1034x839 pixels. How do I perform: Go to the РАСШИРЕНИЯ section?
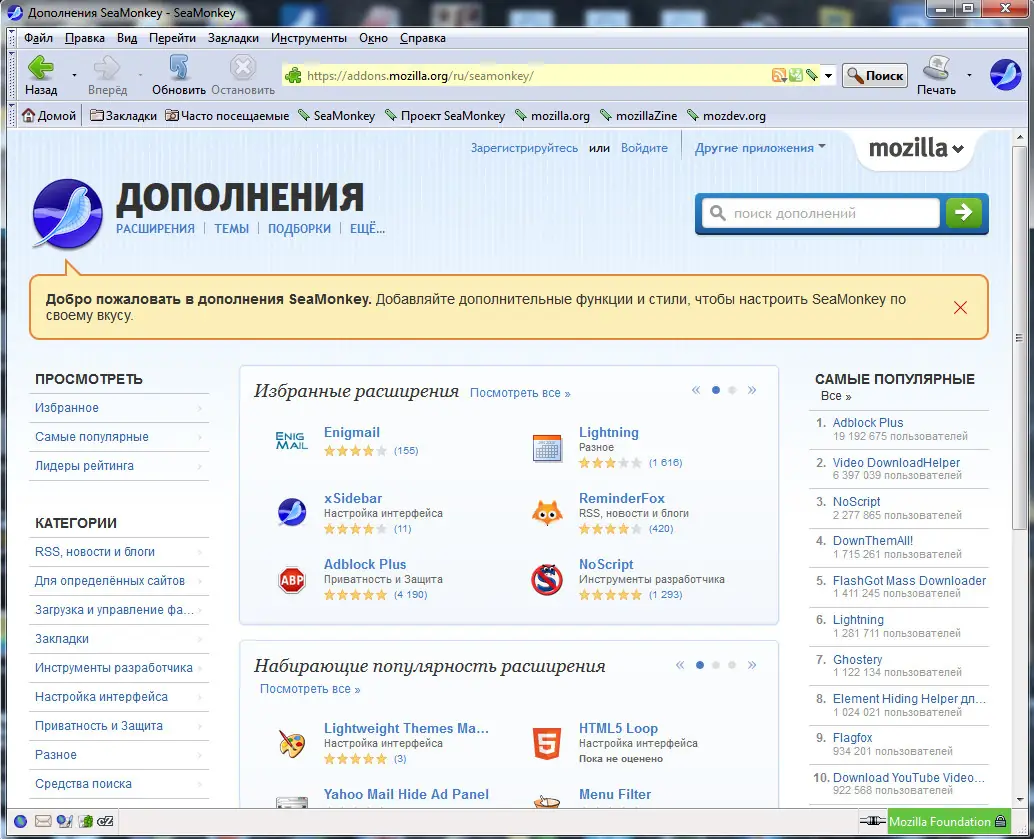[156, 228]
